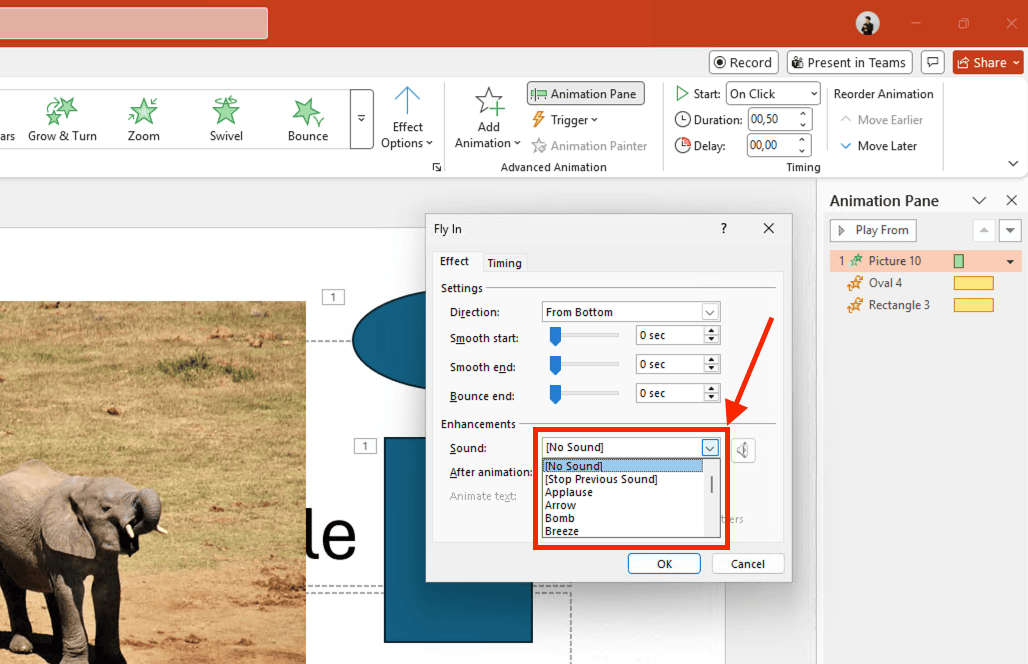The image size is (1028, 664).
Task: Select the Zoom animation effect
Action: coord(144,119)
